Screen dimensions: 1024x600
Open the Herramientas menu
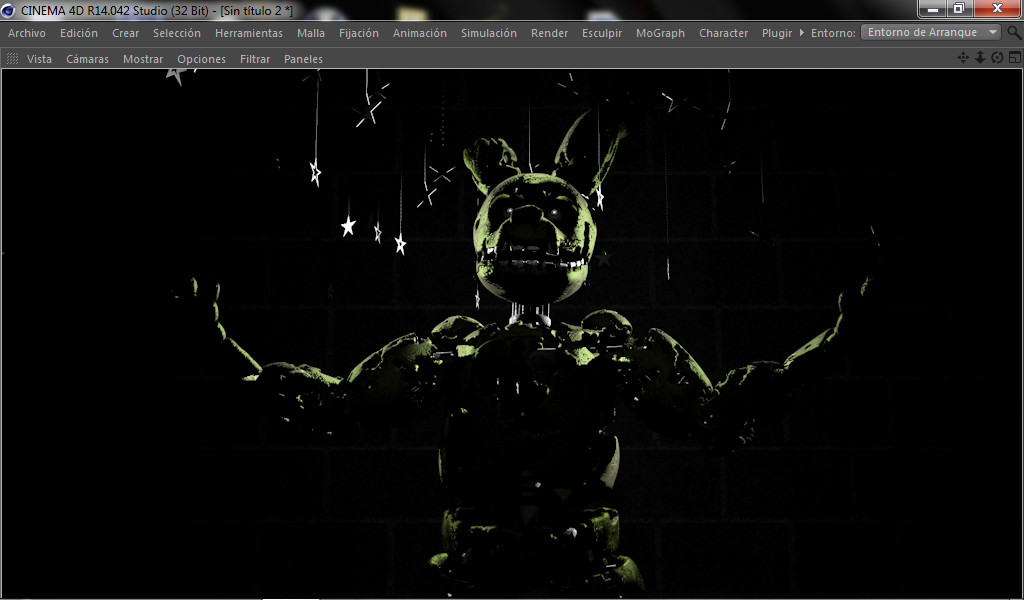[x=249, y=33]
